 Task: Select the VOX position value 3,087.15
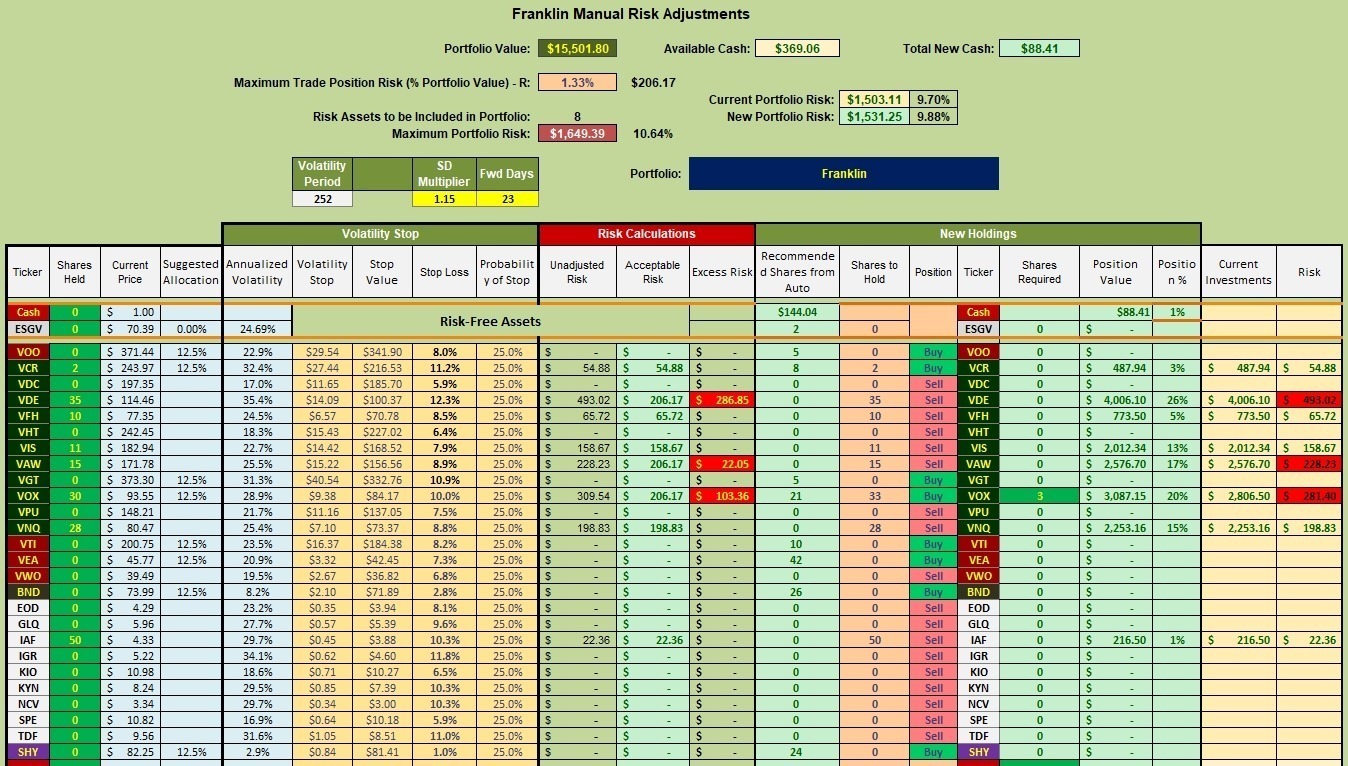(x=1115, y=496)
